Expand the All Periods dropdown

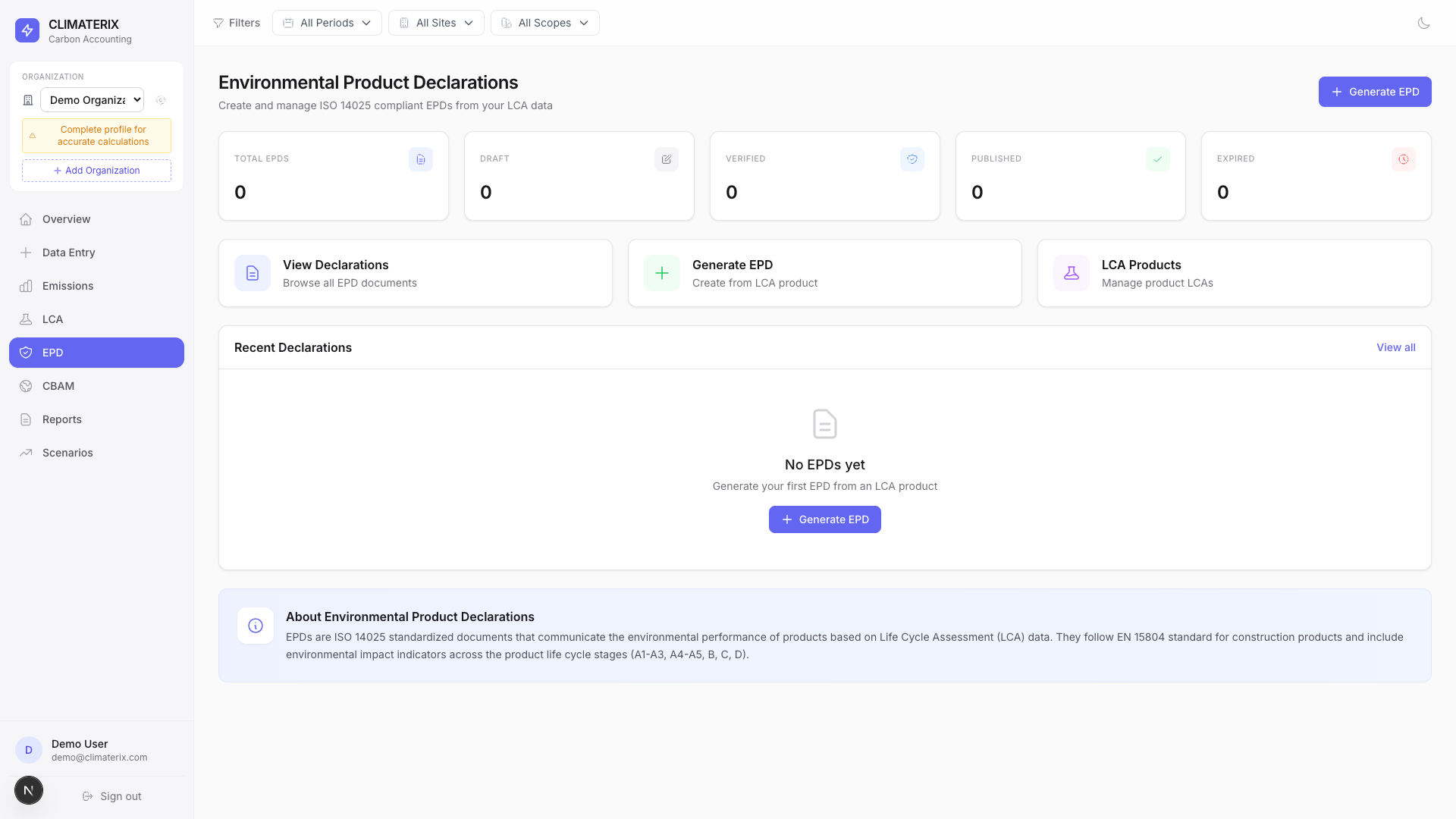pyautogui.click(x=327, y=23)
